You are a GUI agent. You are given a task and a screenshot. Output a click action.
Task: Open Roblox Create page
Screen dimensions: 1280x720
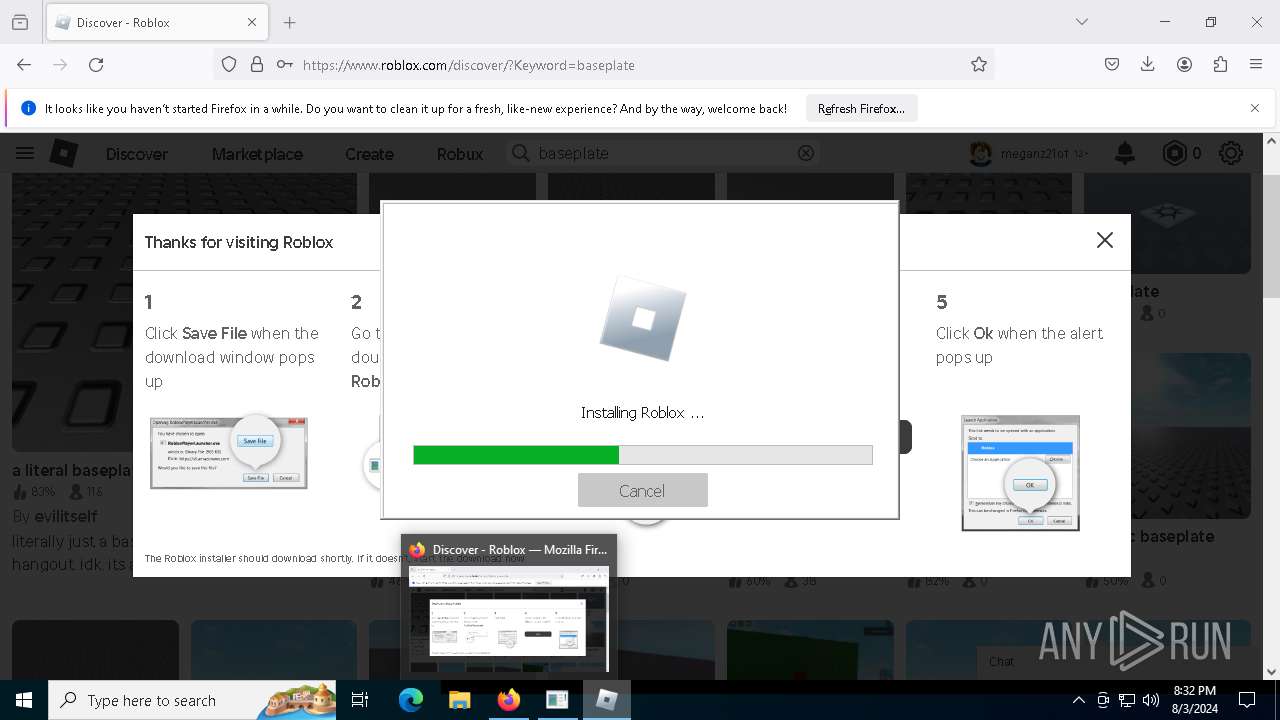[x=369, y=154]
